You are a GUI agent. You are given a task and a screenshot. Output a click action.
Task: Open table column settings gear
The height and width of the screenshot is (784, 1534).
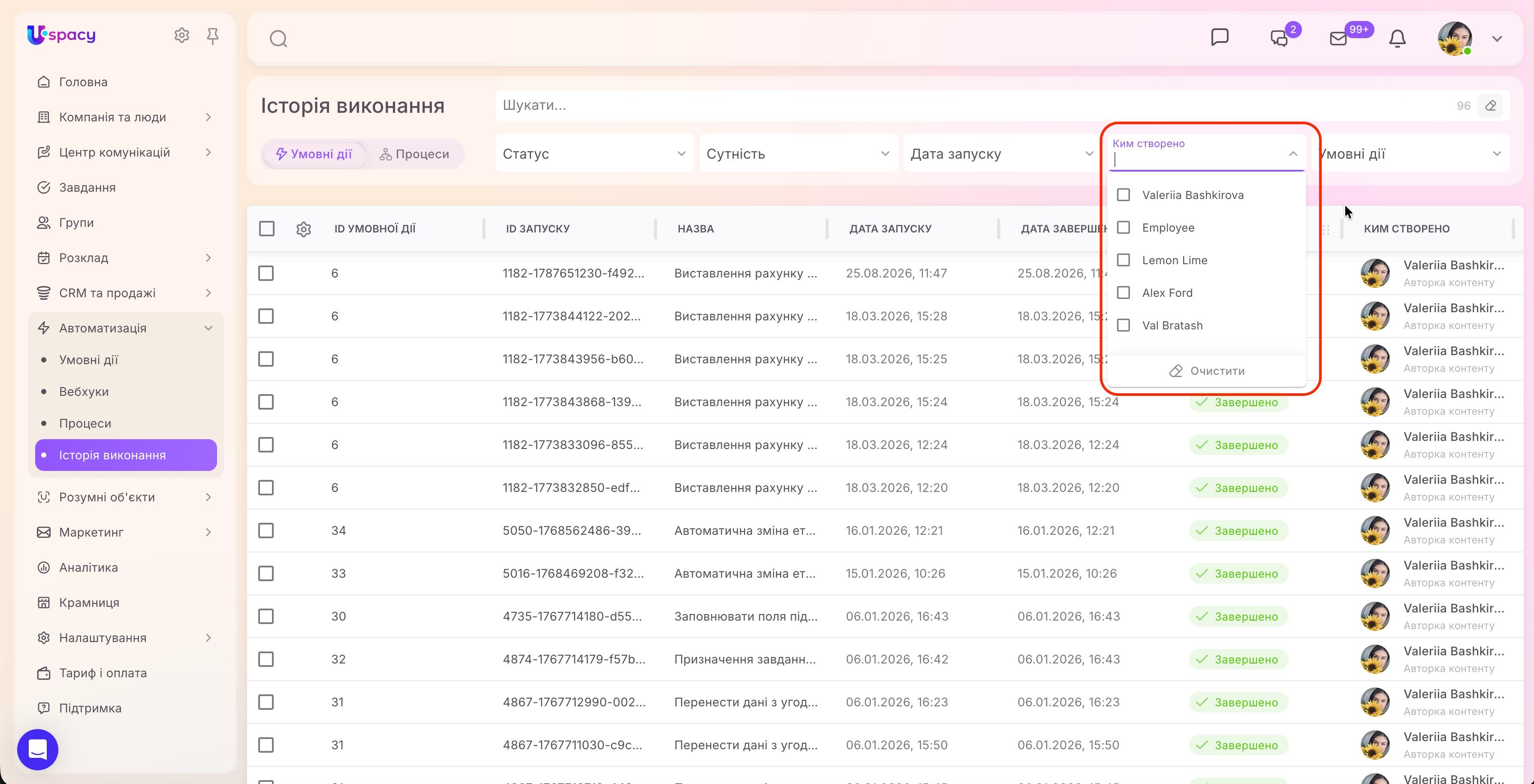304,229
